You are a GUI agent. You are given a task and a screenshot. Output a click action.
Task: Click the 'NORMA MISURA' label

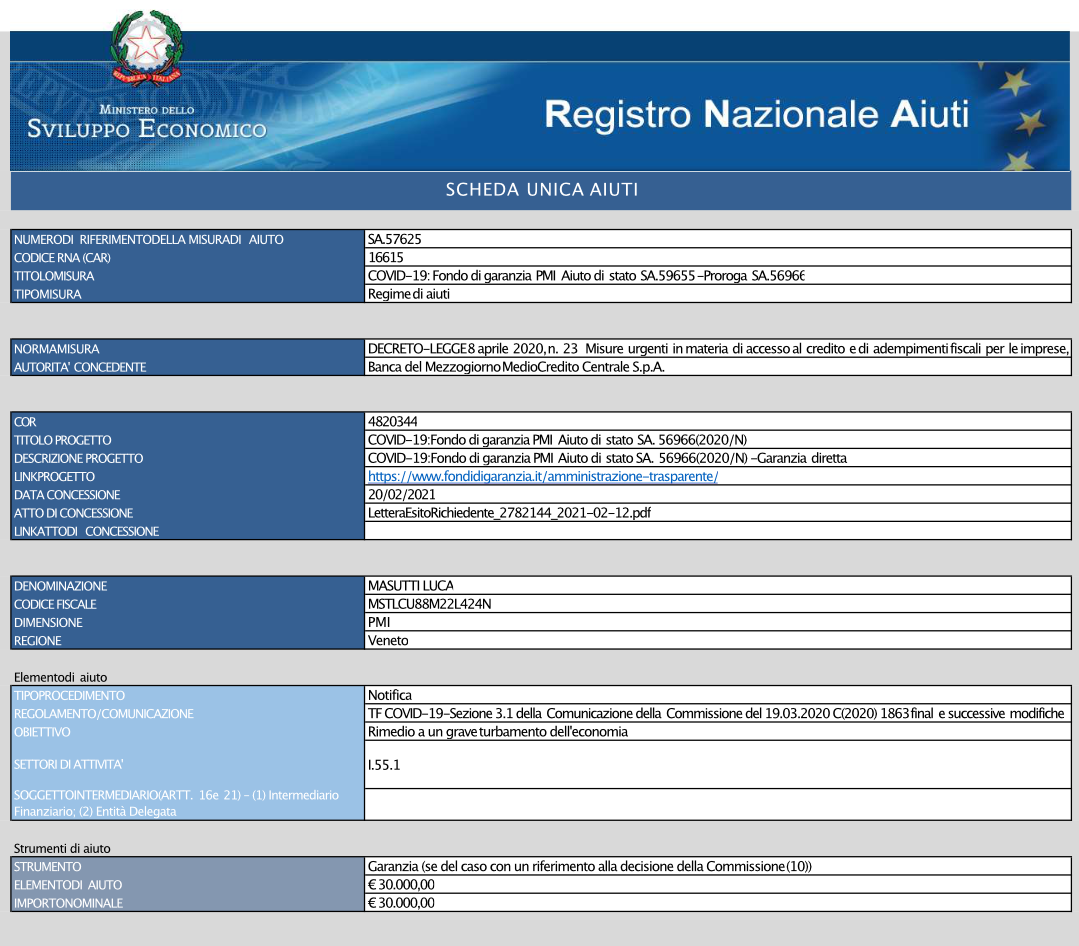[56, 349]
